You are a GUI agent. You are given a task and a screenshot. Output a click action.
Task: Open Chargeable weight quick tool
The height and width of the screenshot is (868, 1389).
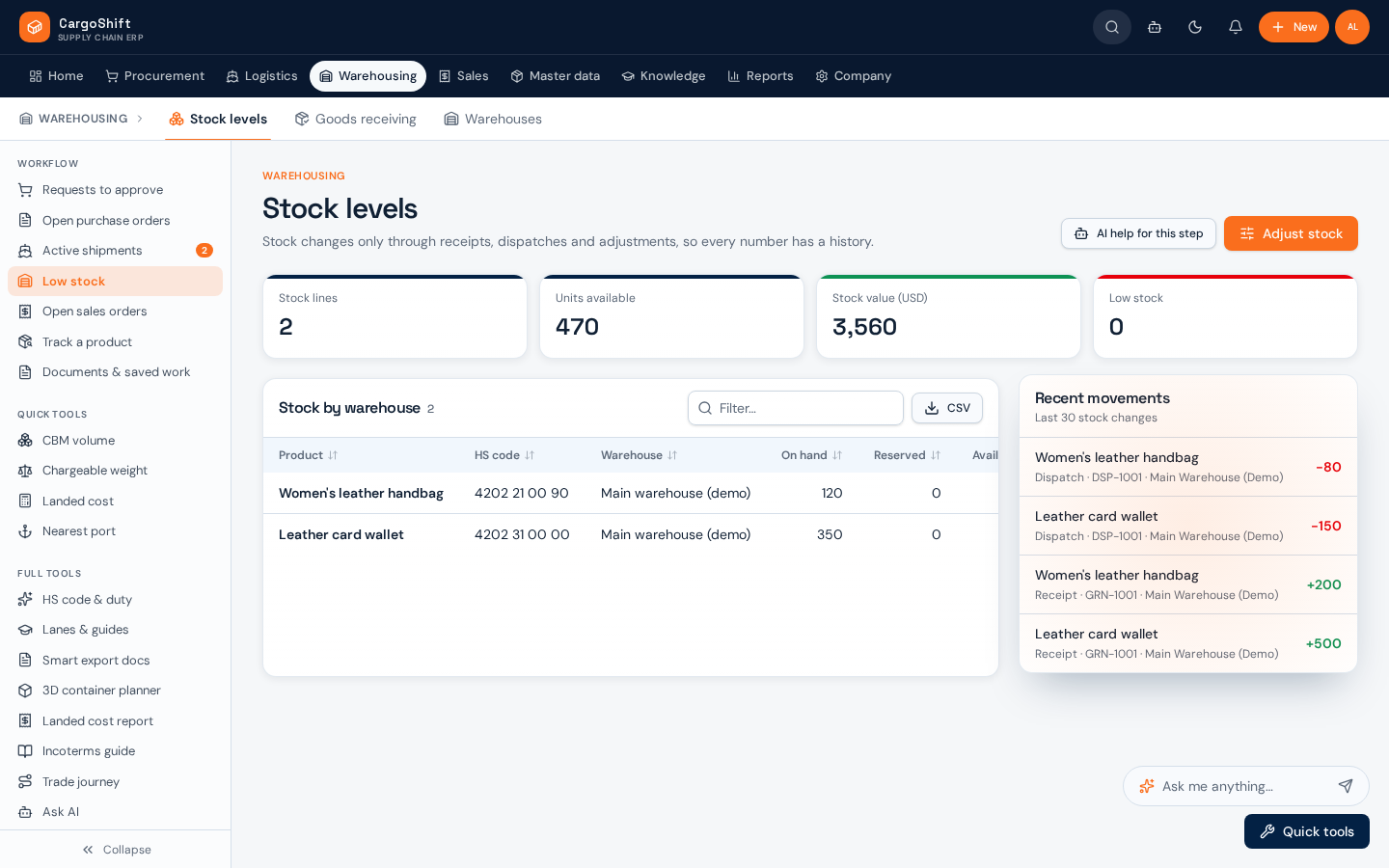[116, 471]
